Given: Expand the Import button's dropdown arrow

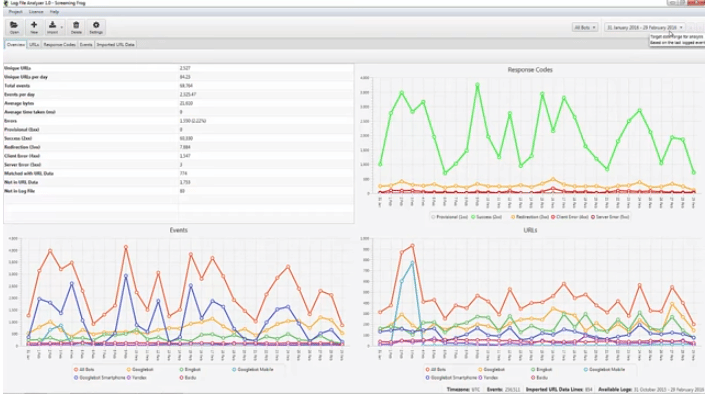Looking at the screenshot, I should click(62, 27).
